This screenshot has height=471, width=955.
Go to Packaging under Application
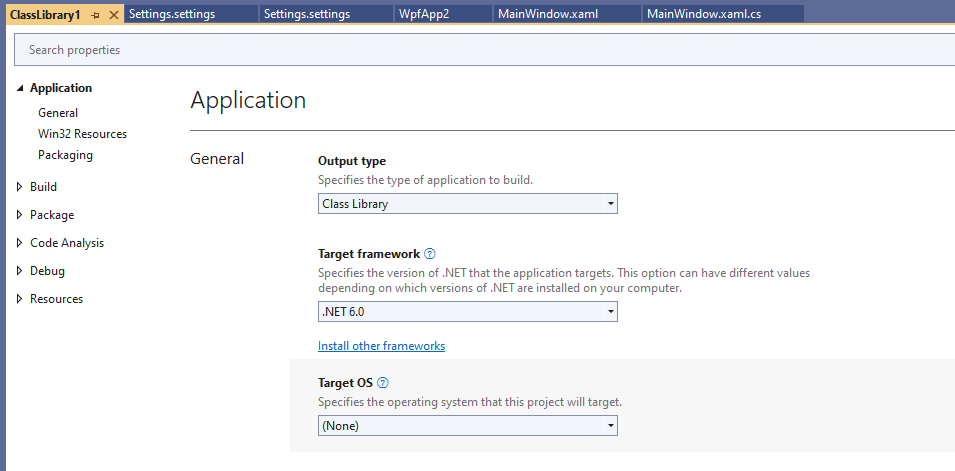65,155
